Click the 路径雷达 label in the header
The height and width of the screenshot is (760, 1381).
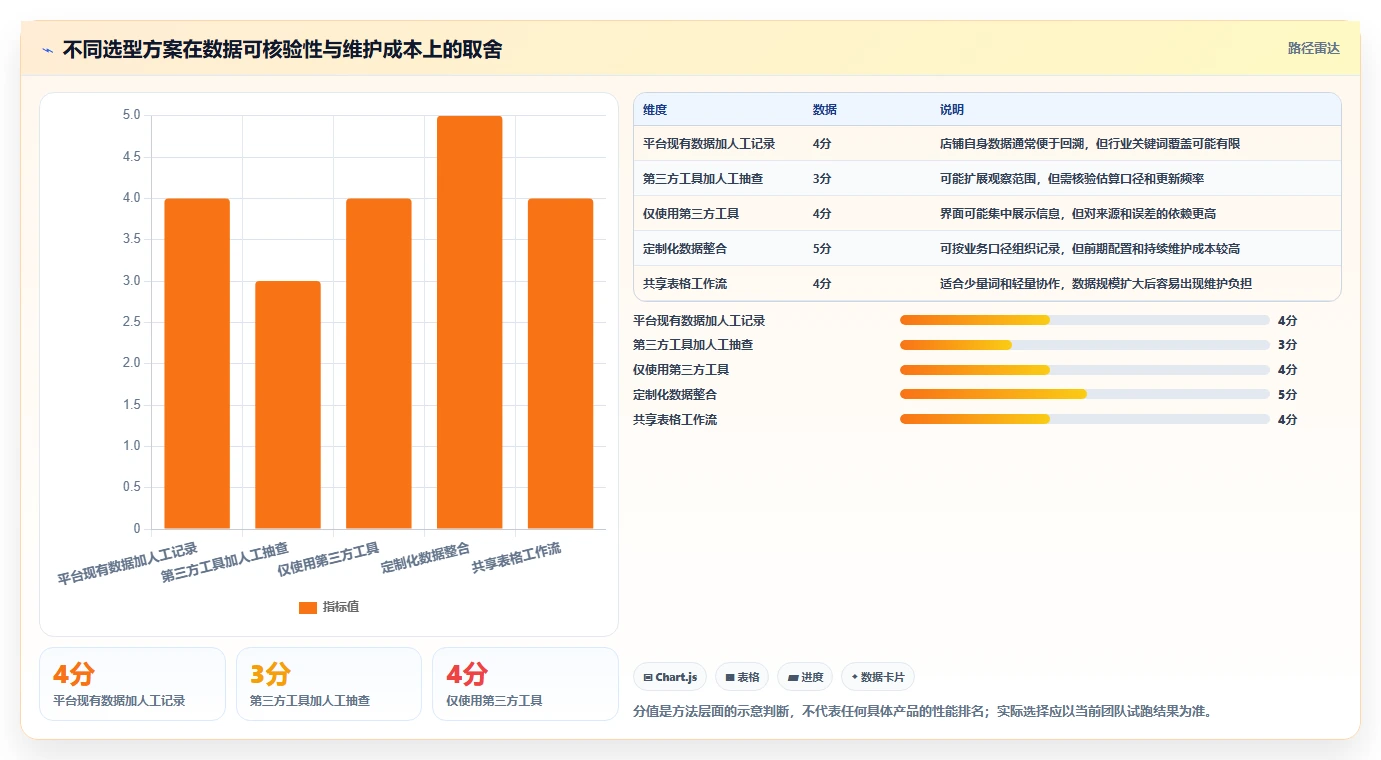(x=1313, y=48)
